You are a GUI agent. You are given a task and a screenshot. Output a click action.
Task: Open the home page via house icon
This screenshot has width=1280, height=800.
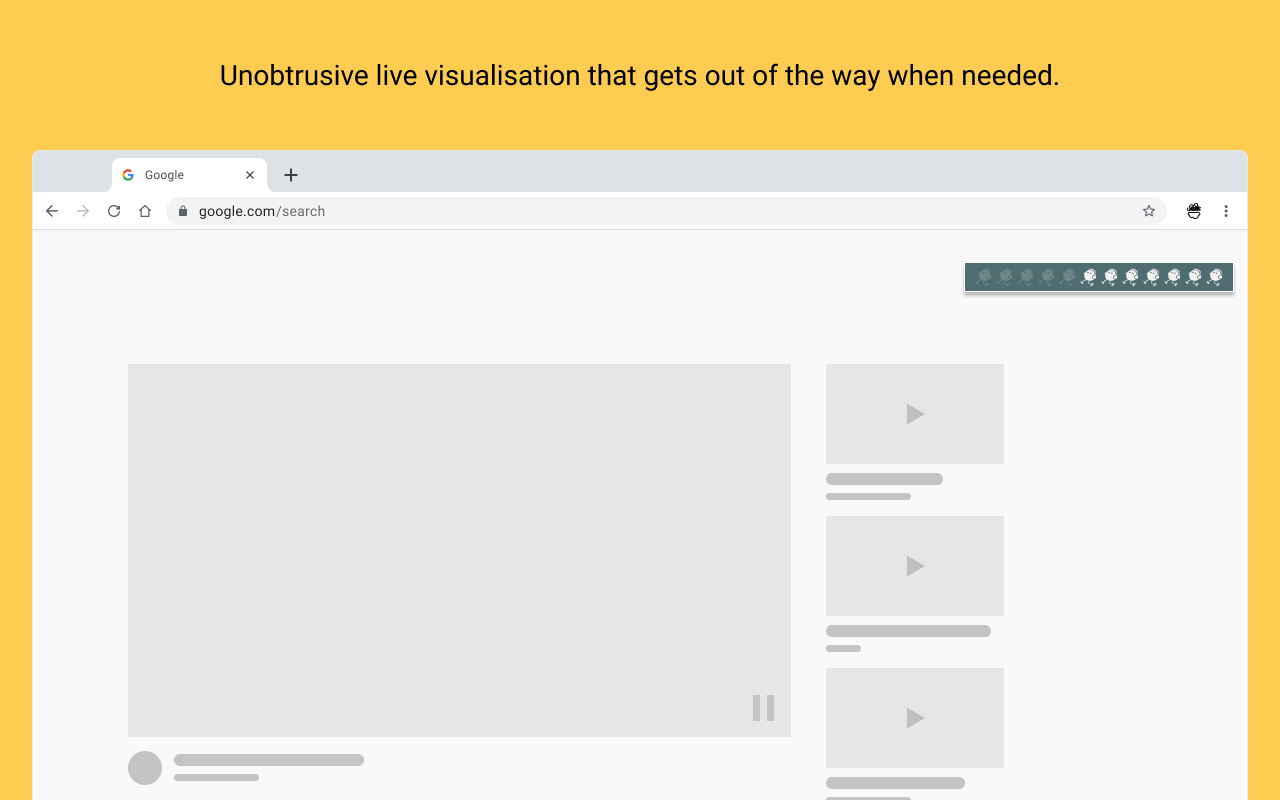coord(145,211)
